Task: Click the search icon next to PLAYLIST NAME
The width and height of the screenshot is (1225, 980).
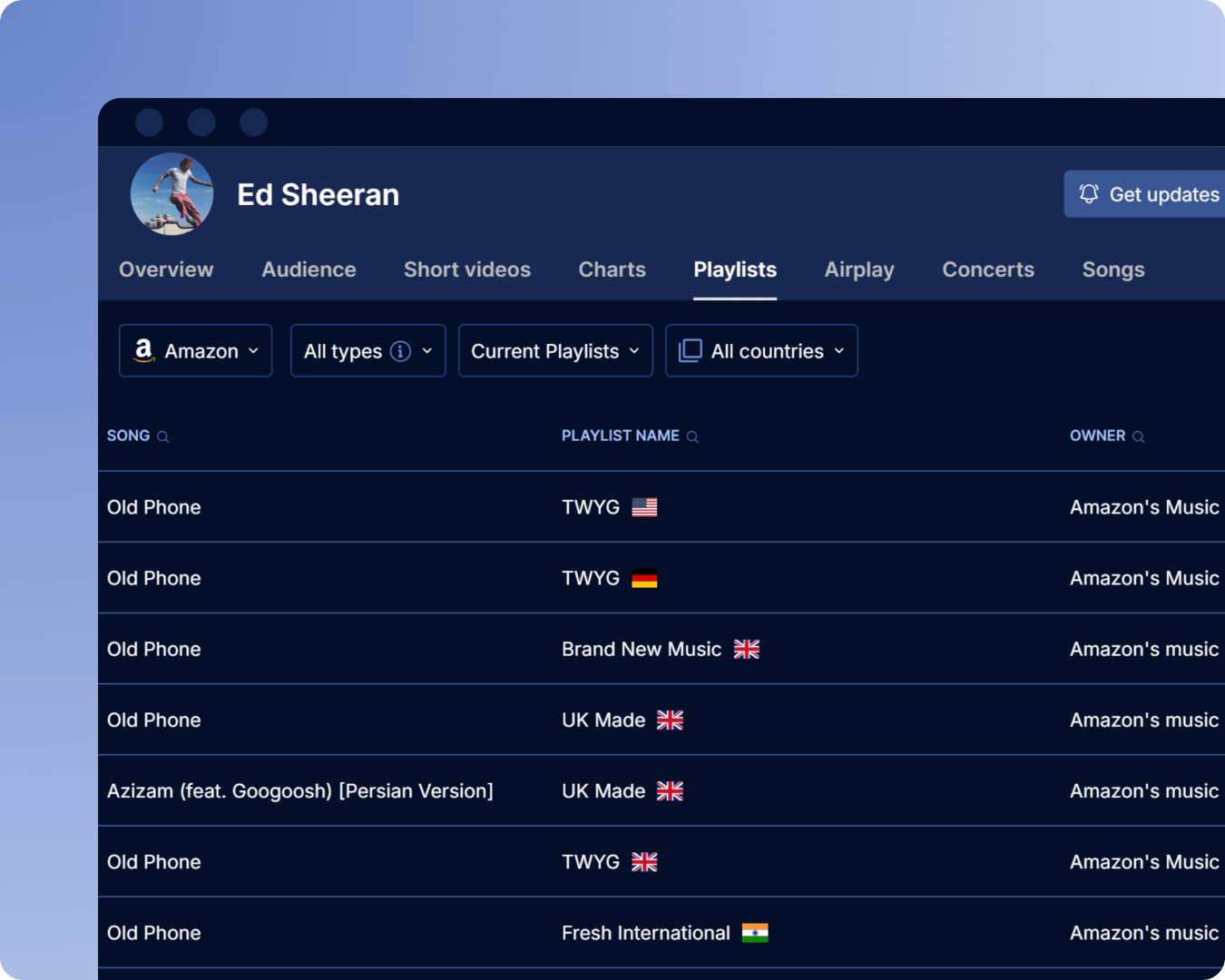Action: coord(693,436)
